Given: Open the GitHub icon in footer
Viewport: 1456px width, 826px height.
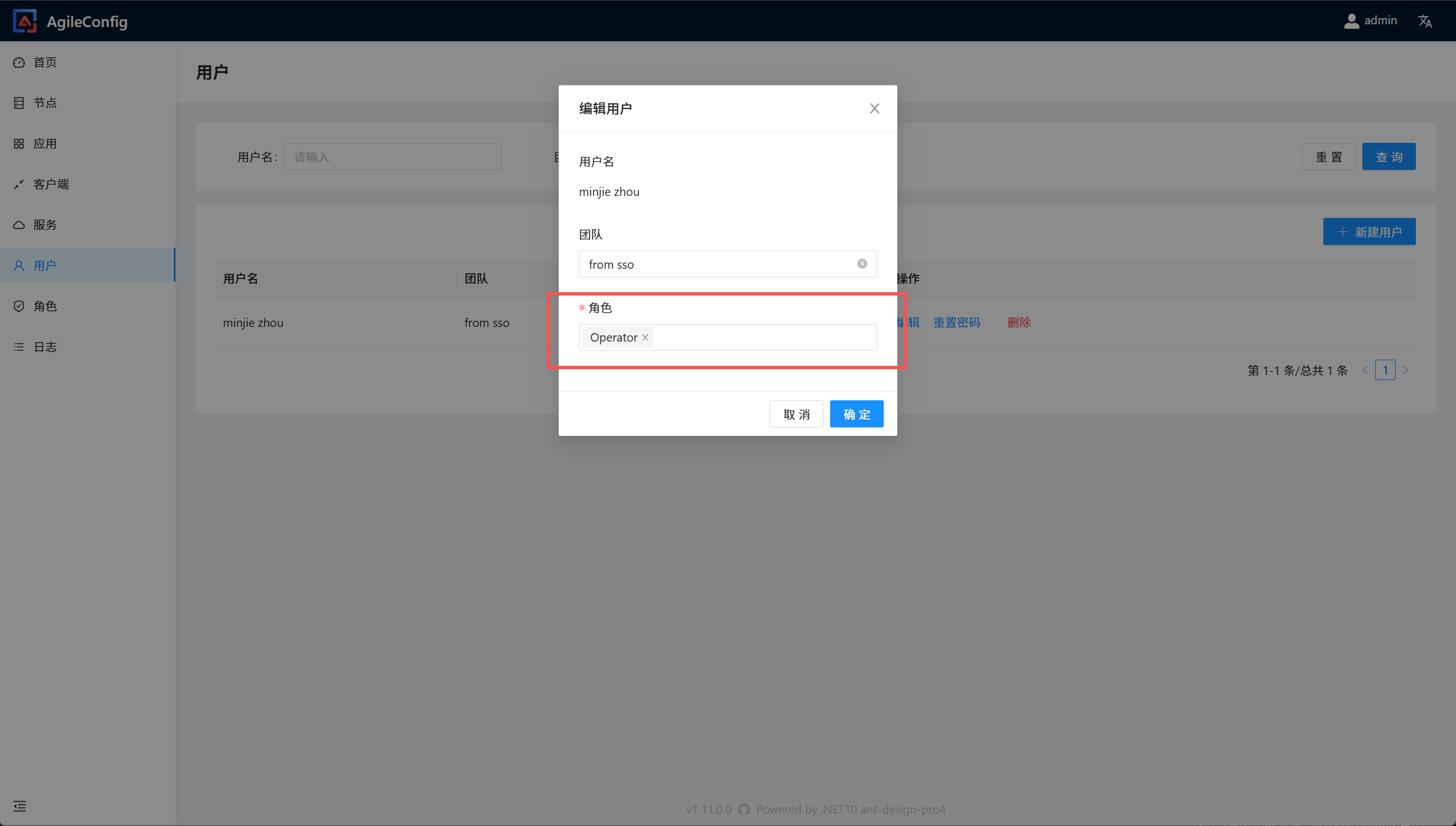Looking at the screenshot, I should [744, 810].
